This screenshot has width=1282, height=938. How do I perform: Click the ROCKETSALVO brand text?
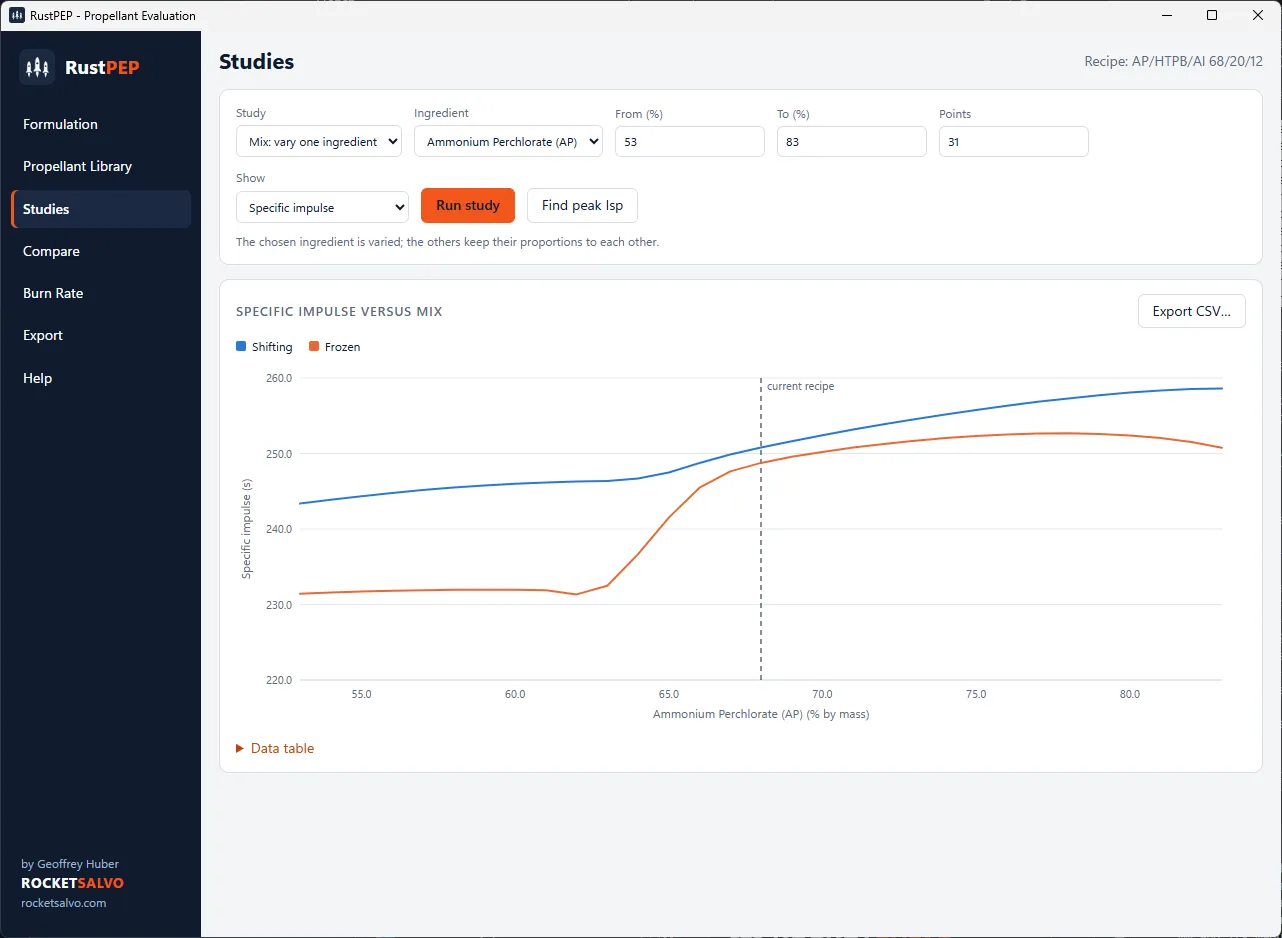72,883
